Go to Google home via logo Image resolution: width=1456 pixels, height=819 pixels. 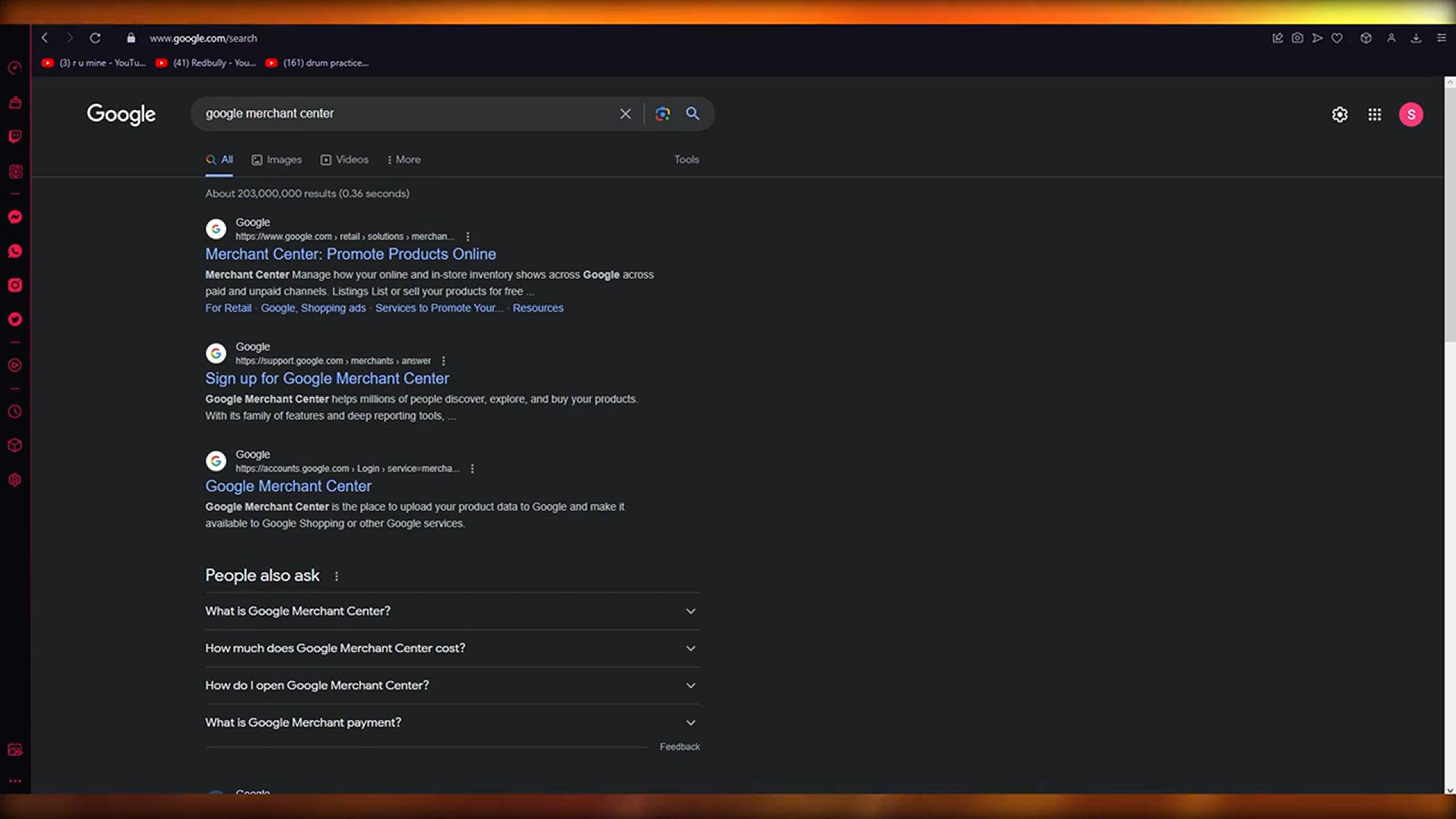pyautogui.click(x=121, y=115)
